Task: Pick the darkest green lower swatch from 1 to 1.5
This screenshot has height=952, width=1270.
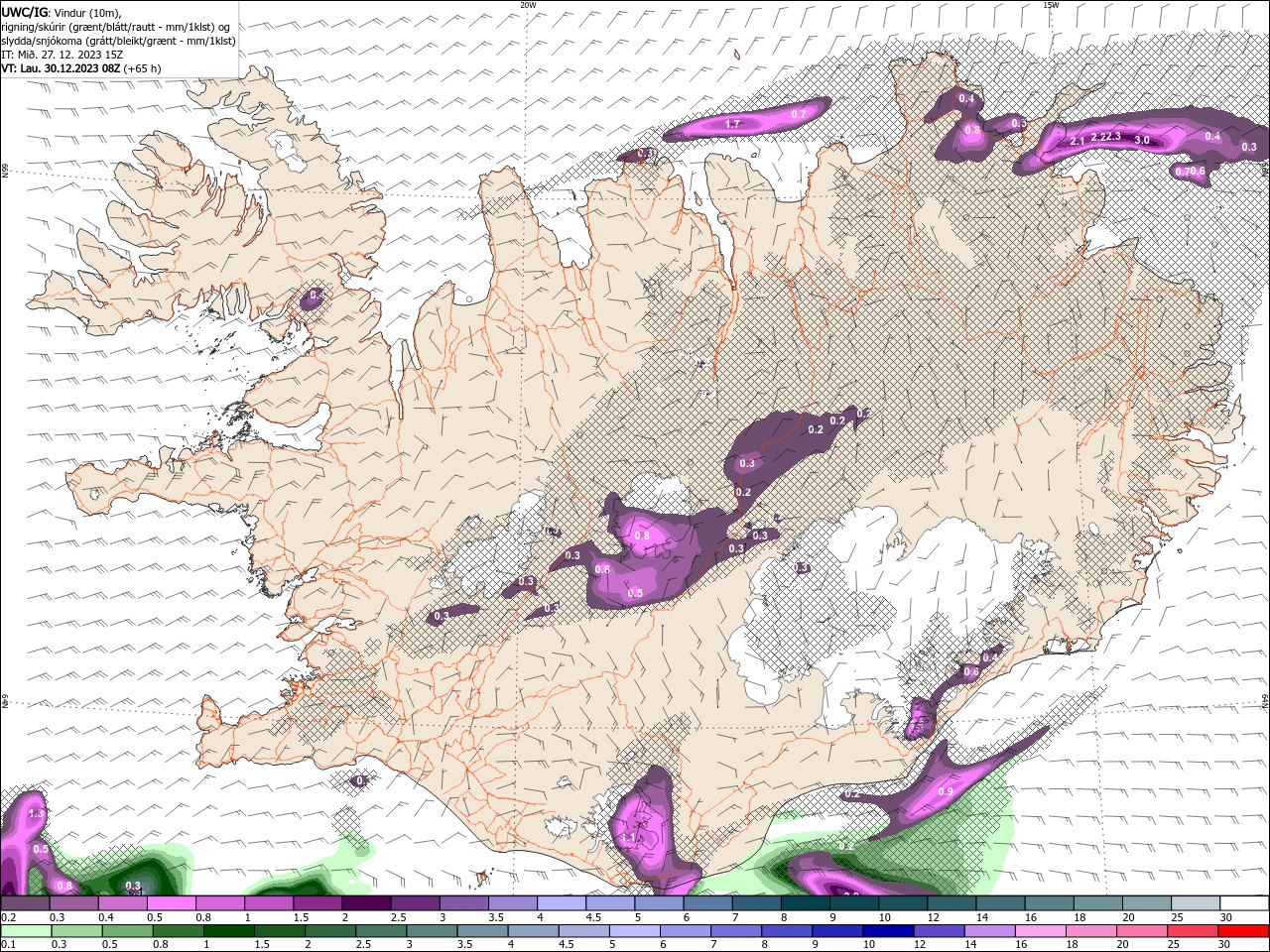Action: [228, 931]
